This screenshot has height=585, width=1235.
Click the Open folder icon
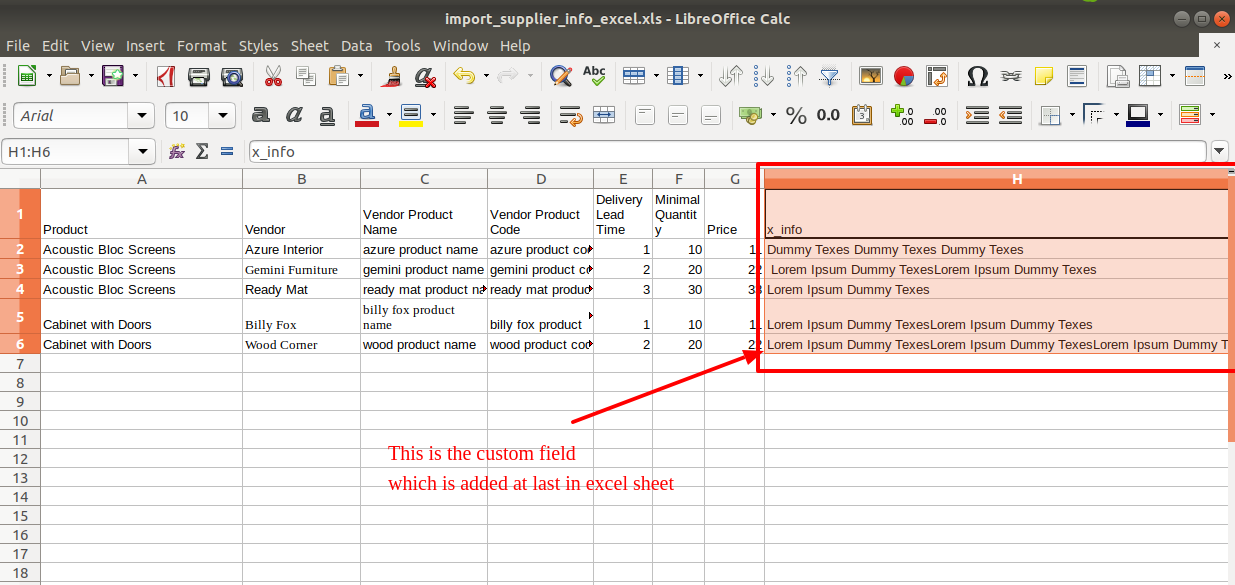pyautogui.click(x=70, y=76)
